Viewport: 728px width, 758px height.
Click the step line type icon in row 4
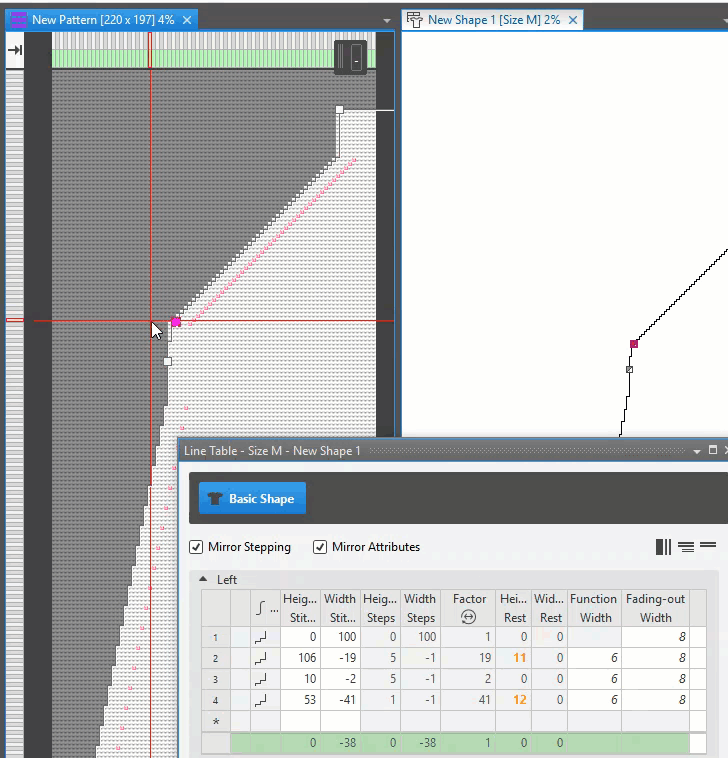(x=261, y=699)
